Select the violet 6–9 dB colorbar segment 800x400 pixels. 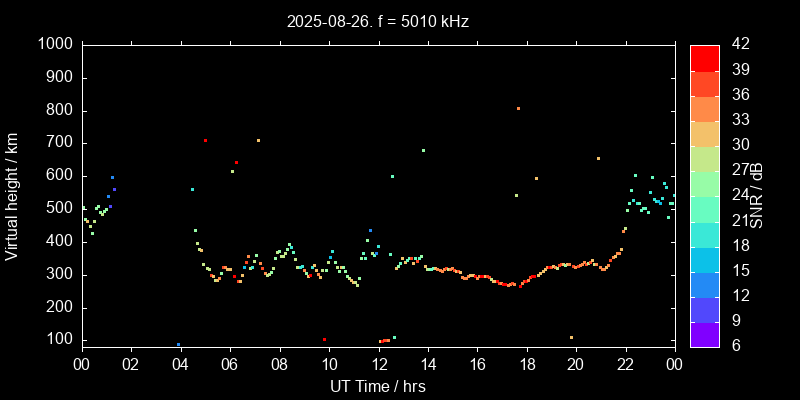coord(704,334)
